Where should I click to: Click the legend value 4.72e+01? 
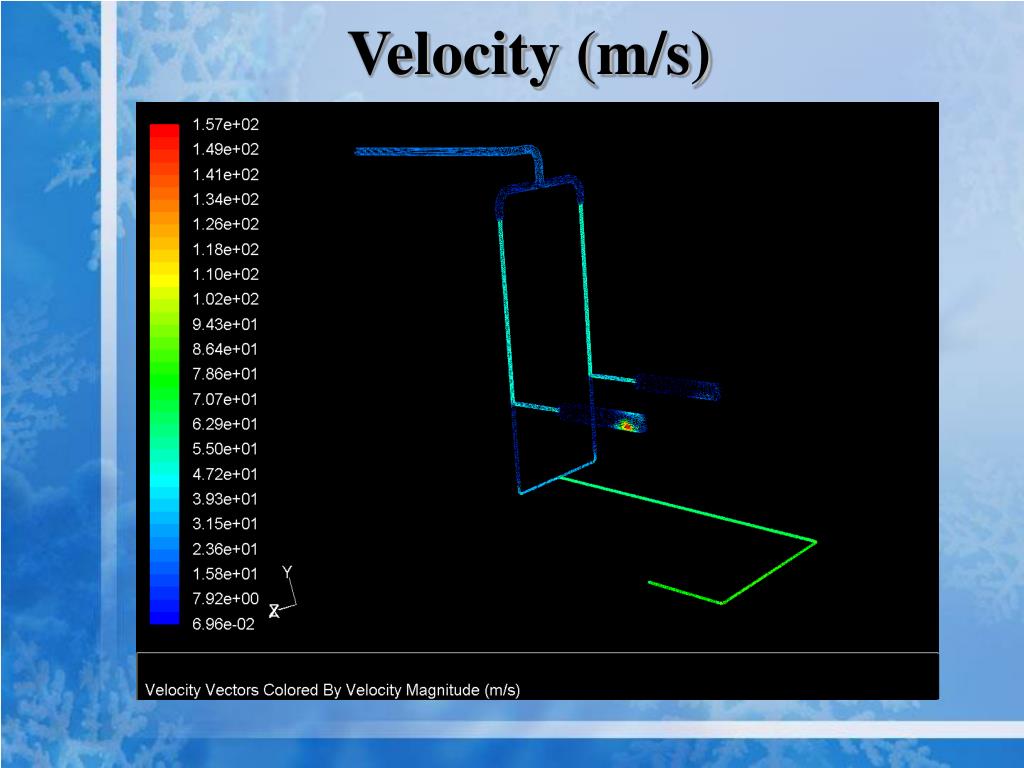tap(225, 474)
